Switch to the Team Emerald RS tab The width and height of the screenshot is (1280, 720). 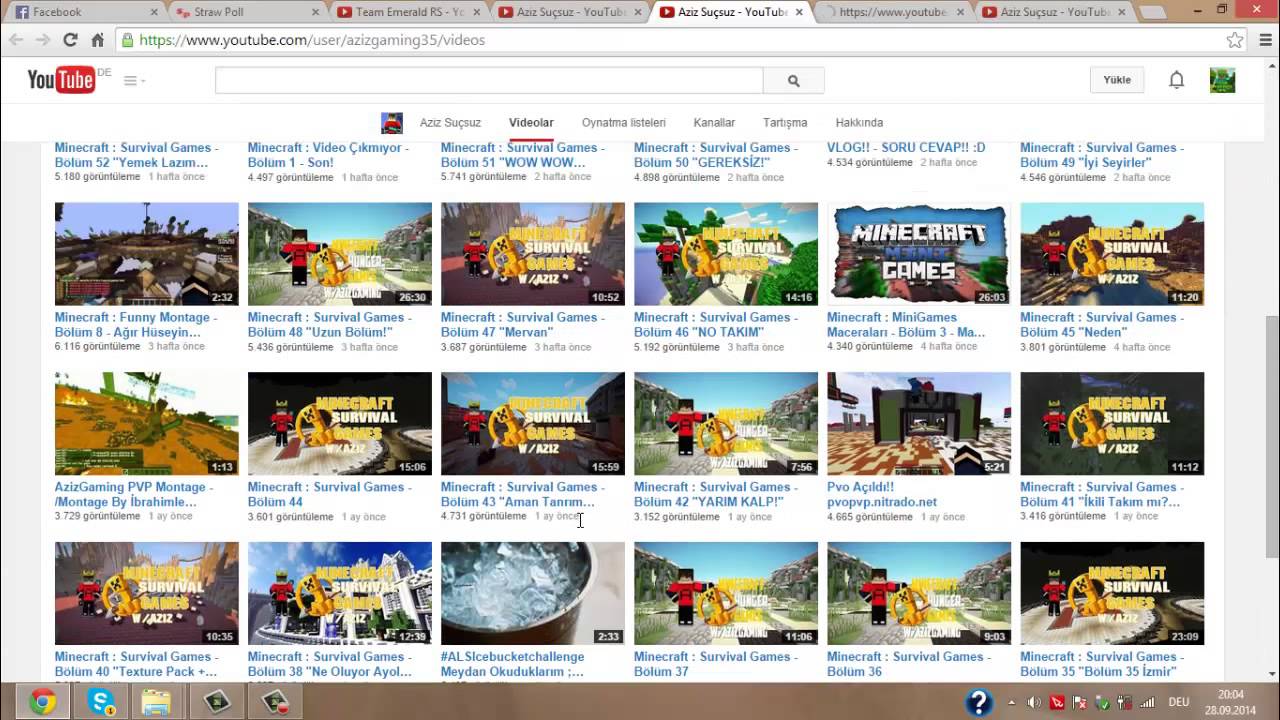pos(409,12)
